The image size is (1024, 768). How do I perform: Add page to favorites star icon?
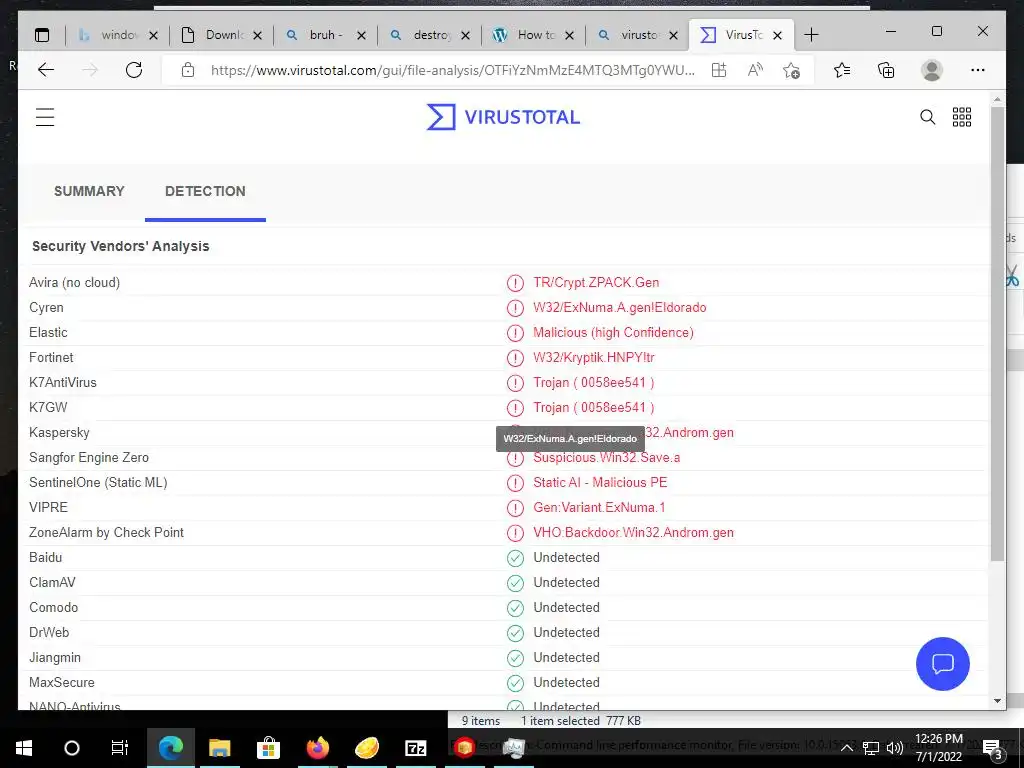click(x=792, y=70)
